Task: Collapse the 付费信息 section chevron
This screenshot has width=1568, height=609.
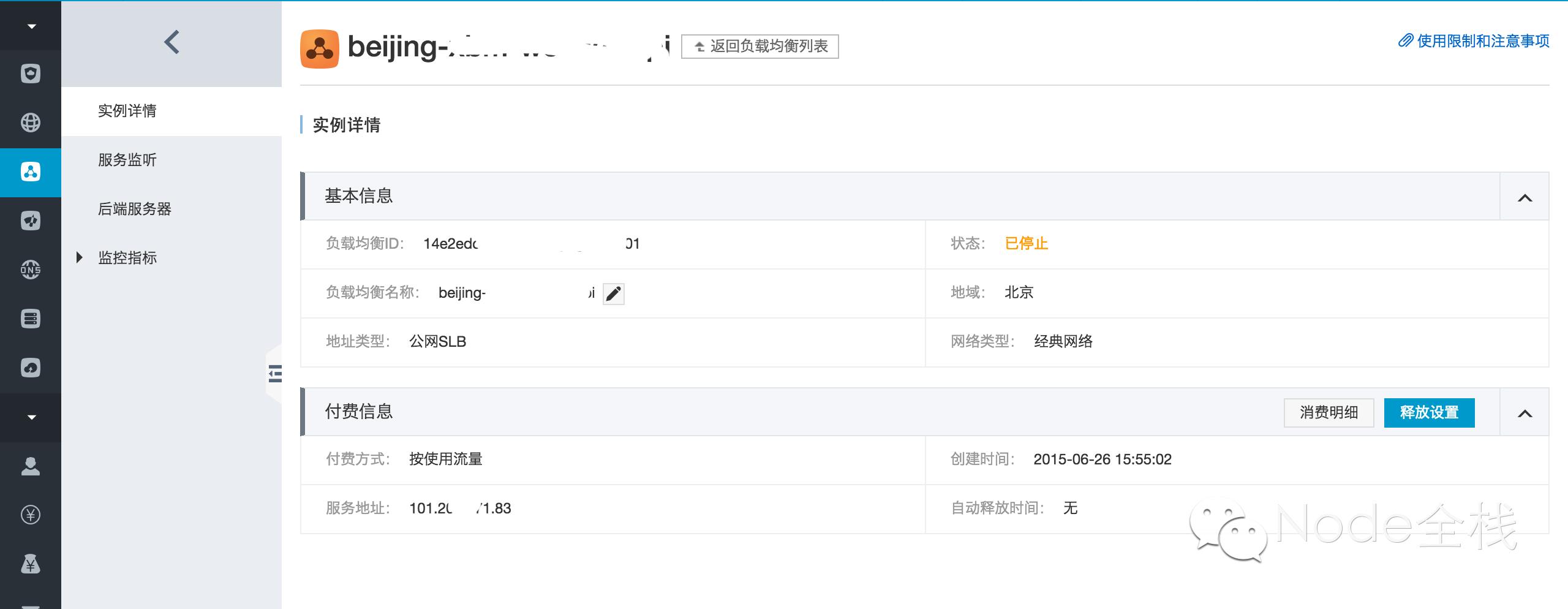Action: pyautogui.click(x=1525, y=413)
